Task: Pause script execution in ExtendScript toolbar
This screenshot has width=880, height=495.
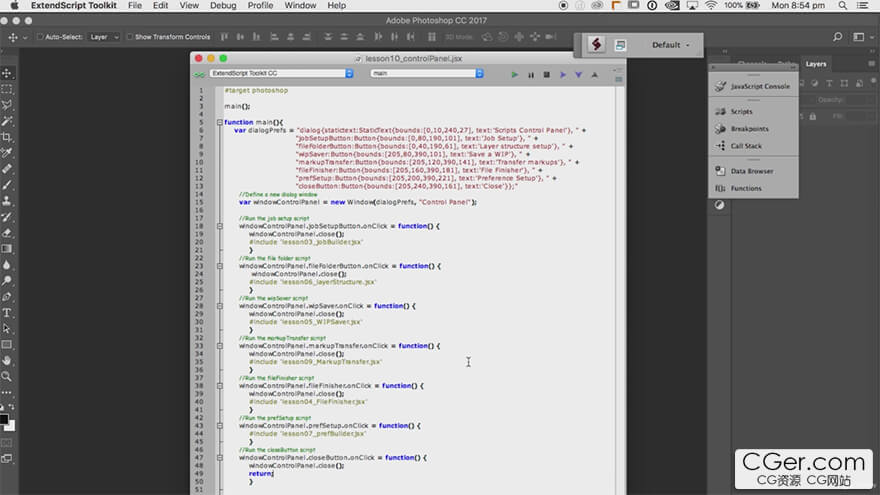Action: pyautogui.click(x=531, y=75)
